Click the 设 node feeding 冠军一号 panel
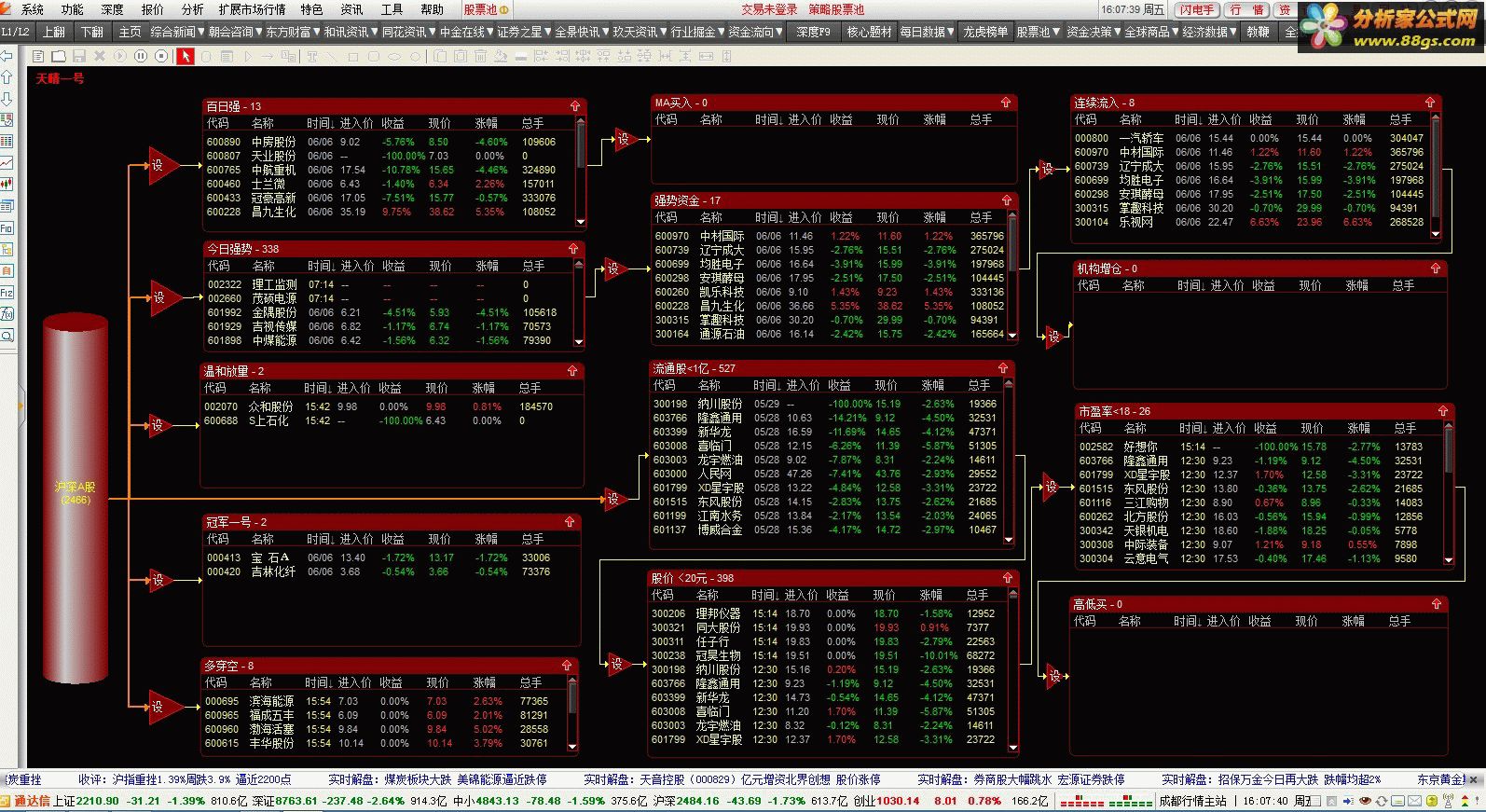Screen dimensions: 1486x812 161,580
